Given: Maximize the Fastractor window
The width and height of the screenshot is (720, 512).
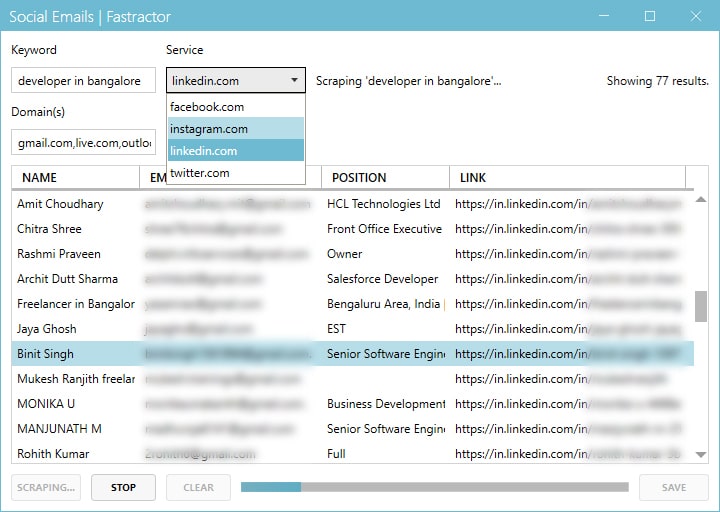Looking at the screenshot, I should click(650, 16).
